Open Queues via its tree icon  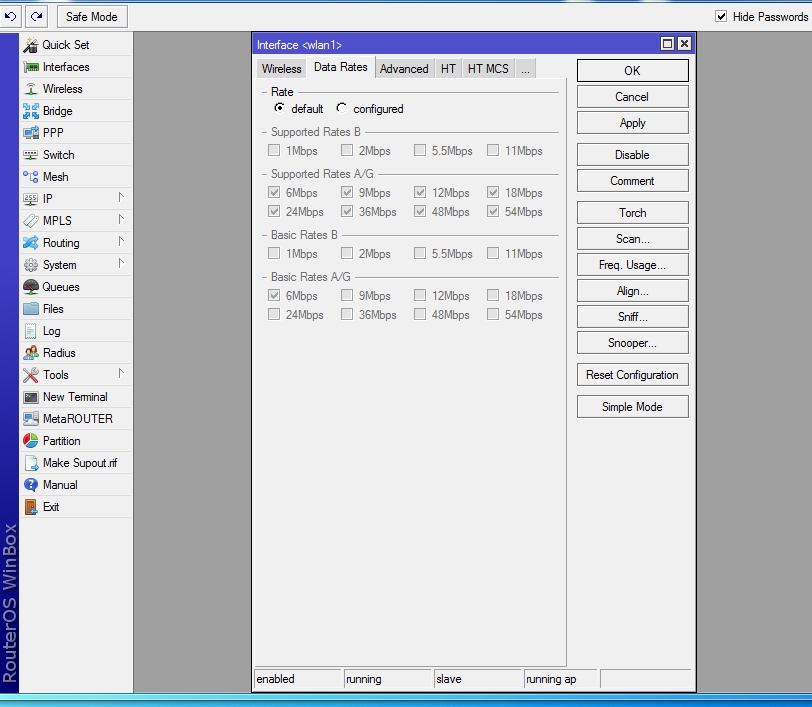(31, 287)
